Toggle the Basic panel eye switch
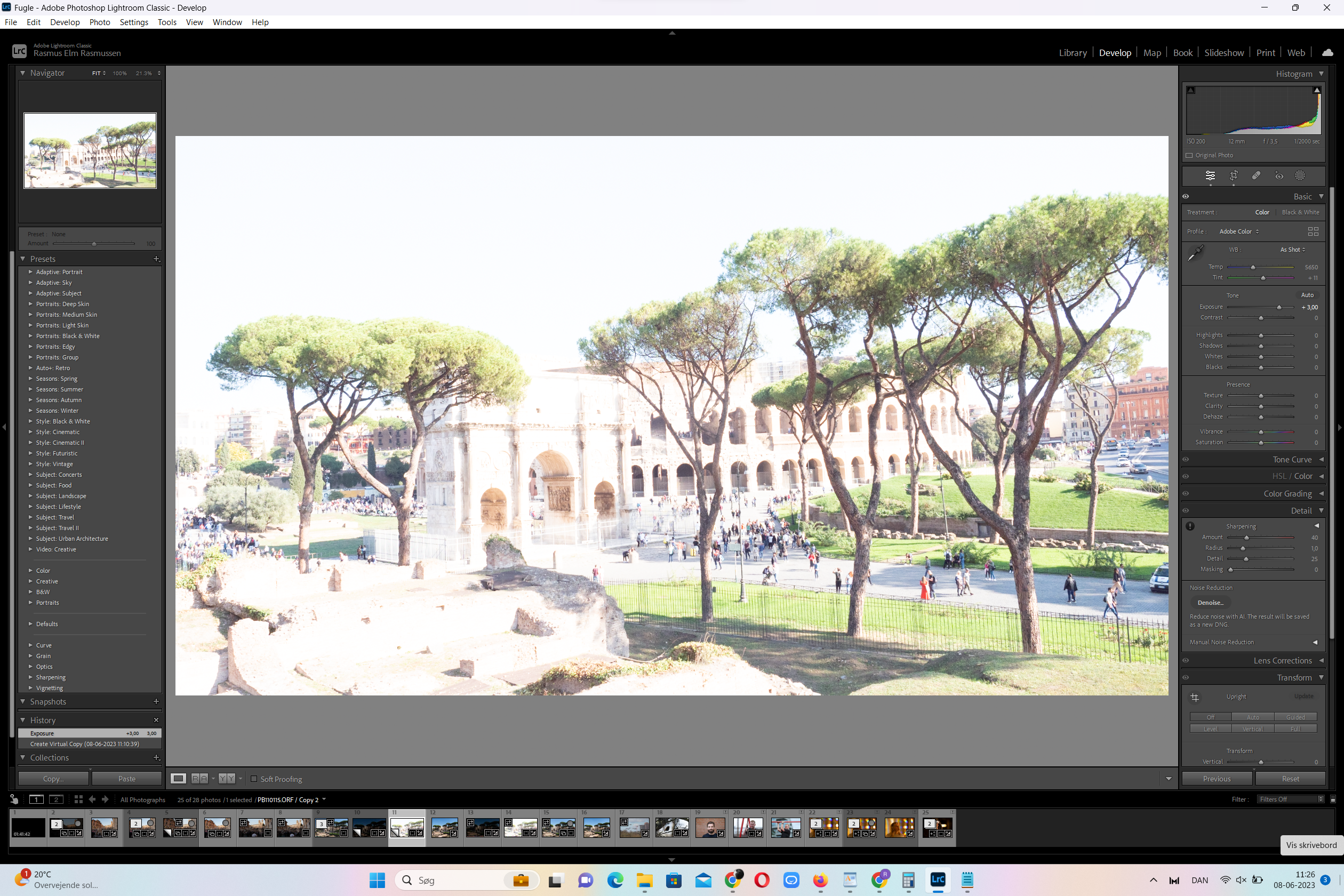1344x896 pixels. coord(1186,196)
